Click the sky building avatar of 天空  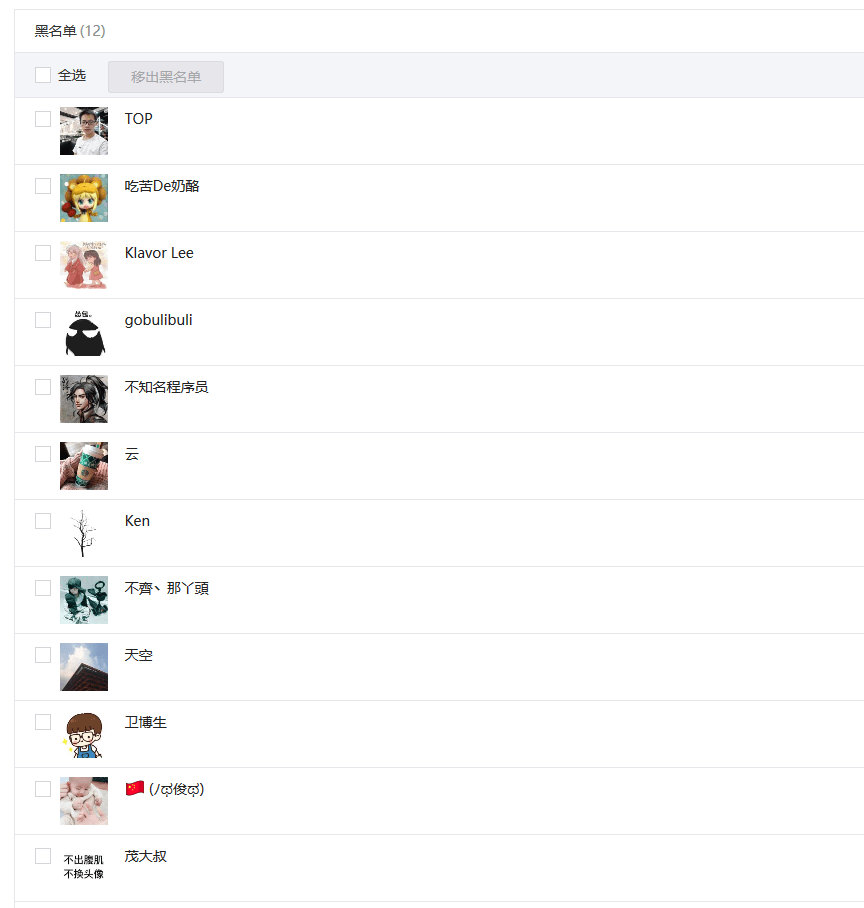pyautogui.click(x=84, y=667)
